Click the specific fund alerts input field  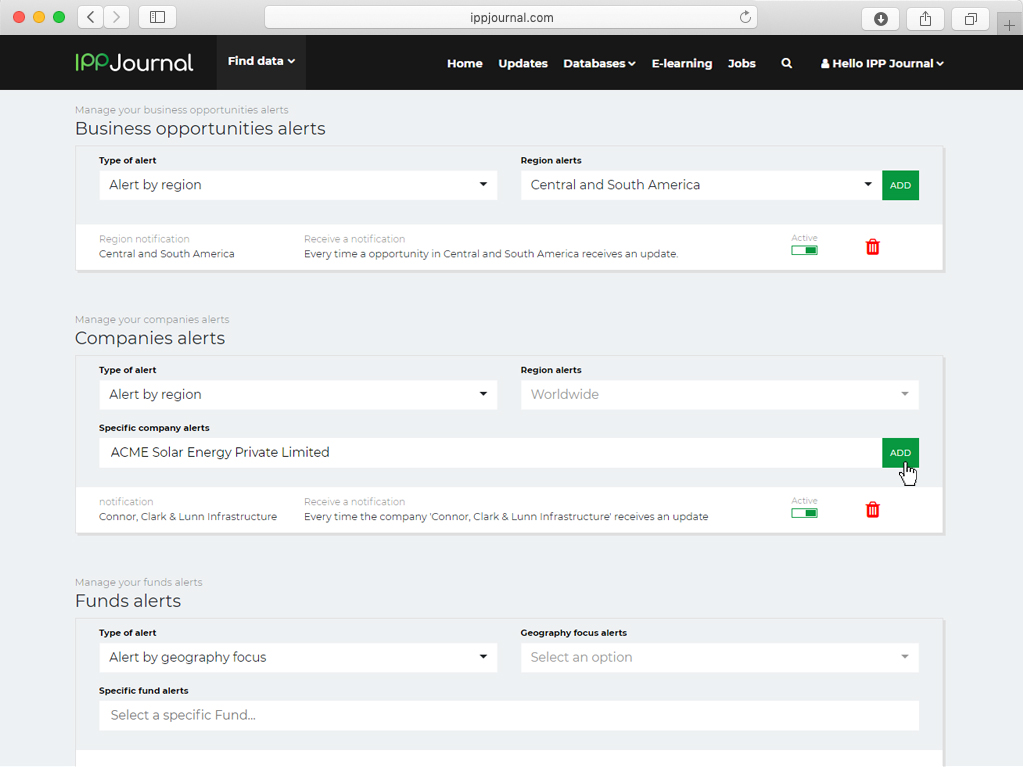pyautogui.click(x=508, y=715)
